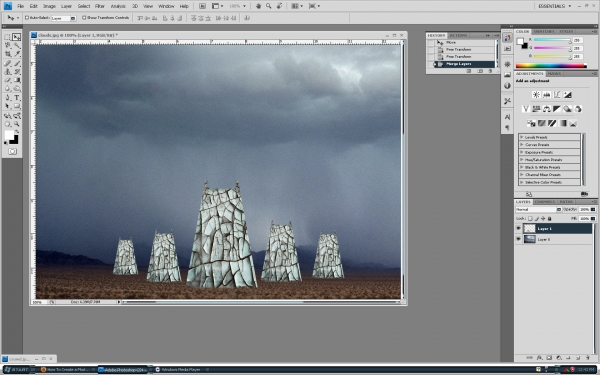
Task: Toggle lock position icon
Action: click(543, 218)
